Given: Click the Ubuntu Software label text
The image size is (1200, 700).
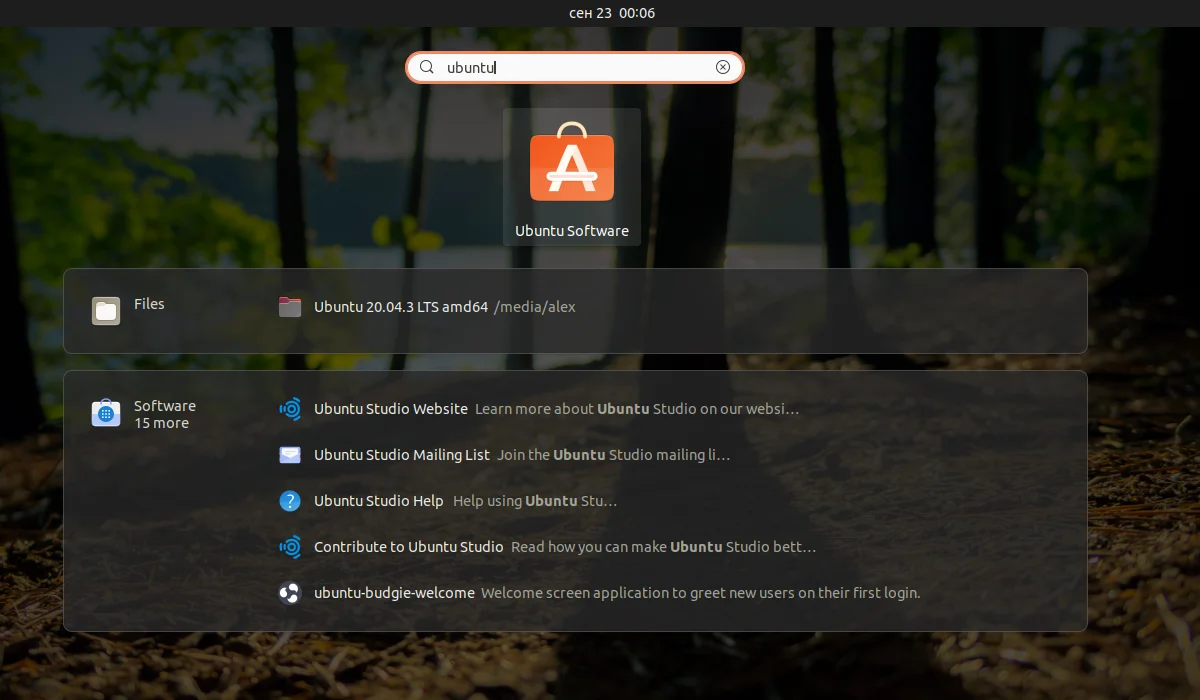Looking at the screenshot, I should tap(572, 231).
